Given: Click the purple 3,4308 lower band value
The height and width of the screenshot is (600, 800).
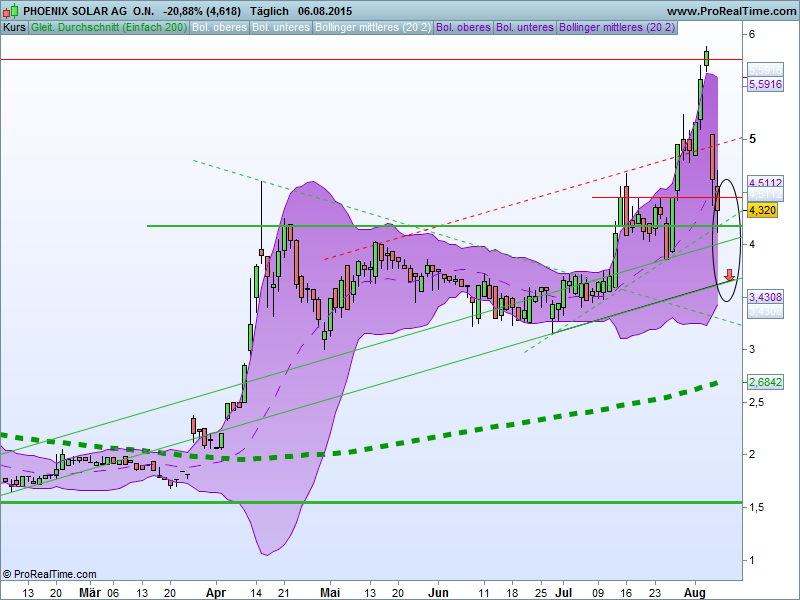Looking at the screenshot, I should click(764, 297).
